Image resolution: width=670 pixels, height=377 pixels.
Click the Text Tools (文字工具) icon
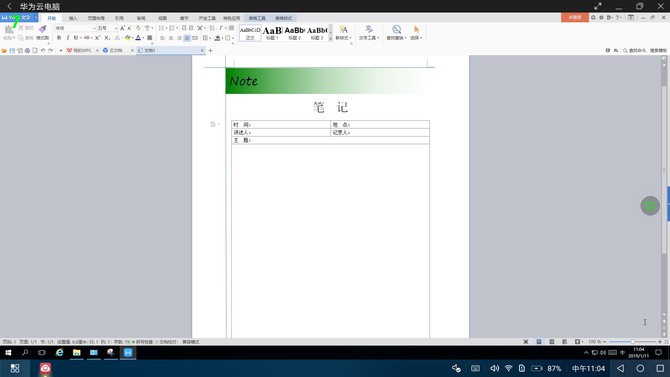click(x=369, y=29)
